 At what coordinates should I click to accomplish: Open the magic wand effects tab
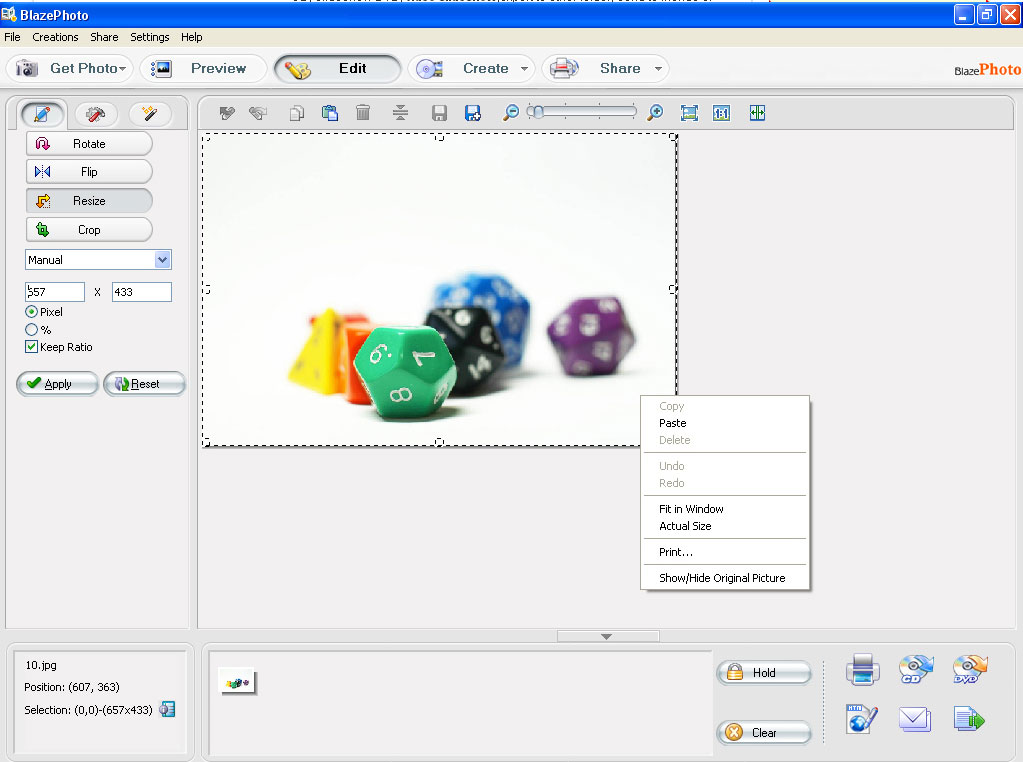click(x=150, y=114)
